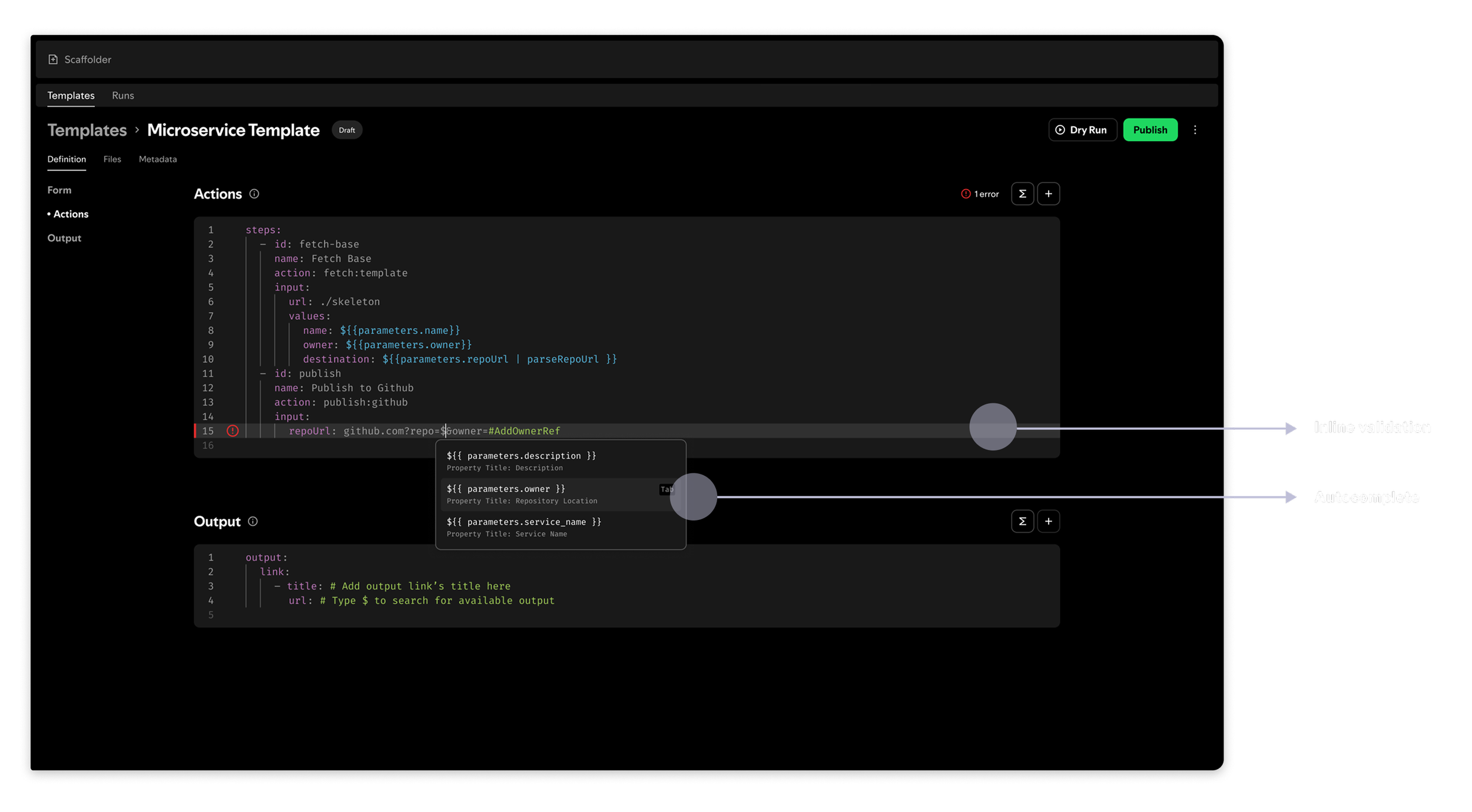
Task: Click 'name: Publish to Github' line
Action: click(343, 388)
